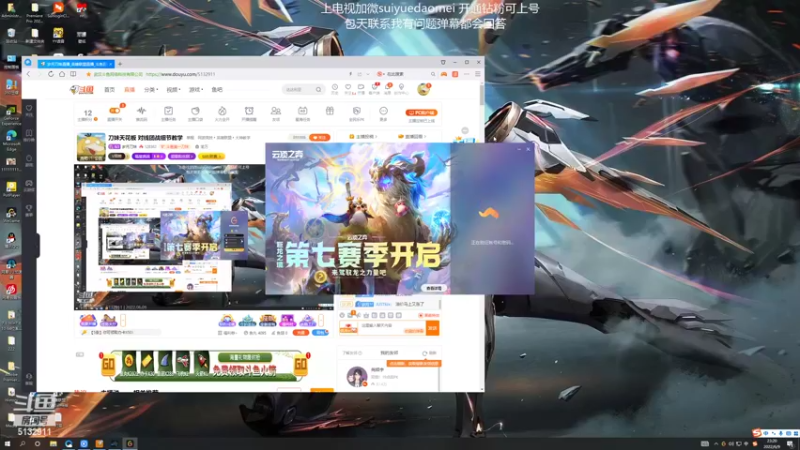Click the 发送 send button in chat

click(432, 328)
